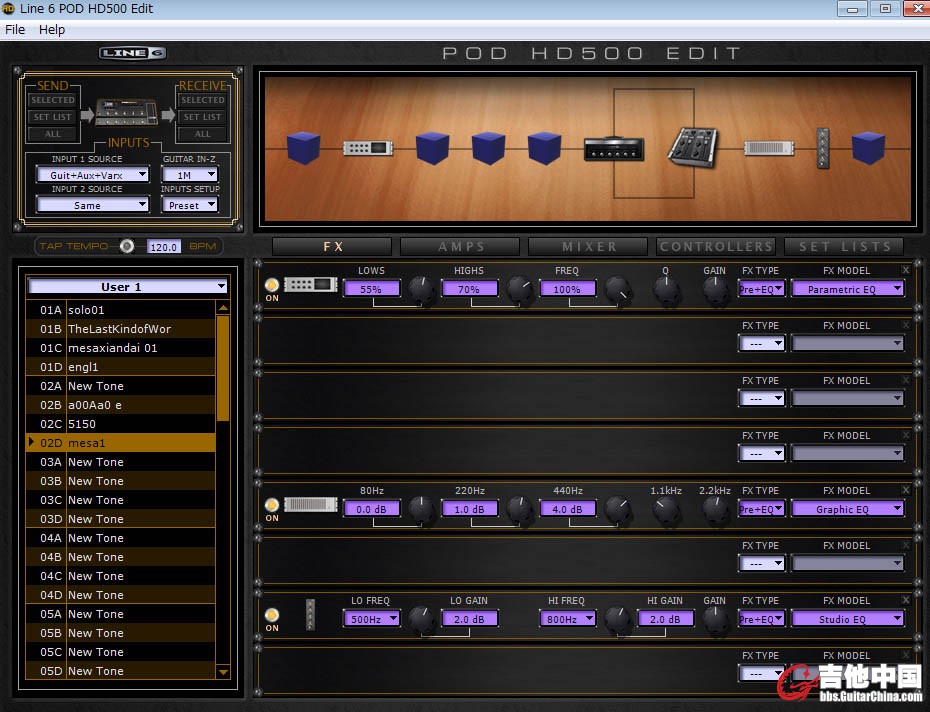Open Studio EQ HI FREQ 800Hz dropdown

coord(568,619)
